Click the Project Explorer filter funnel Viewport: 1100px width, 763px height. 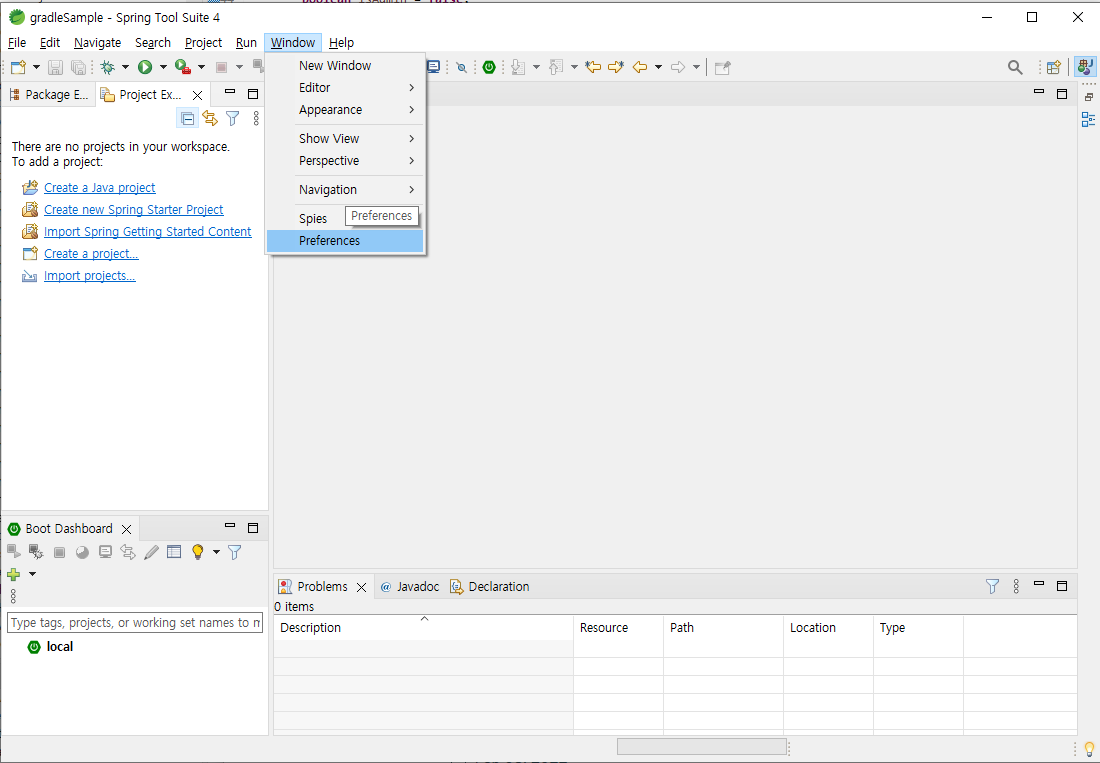coord(233,119)
